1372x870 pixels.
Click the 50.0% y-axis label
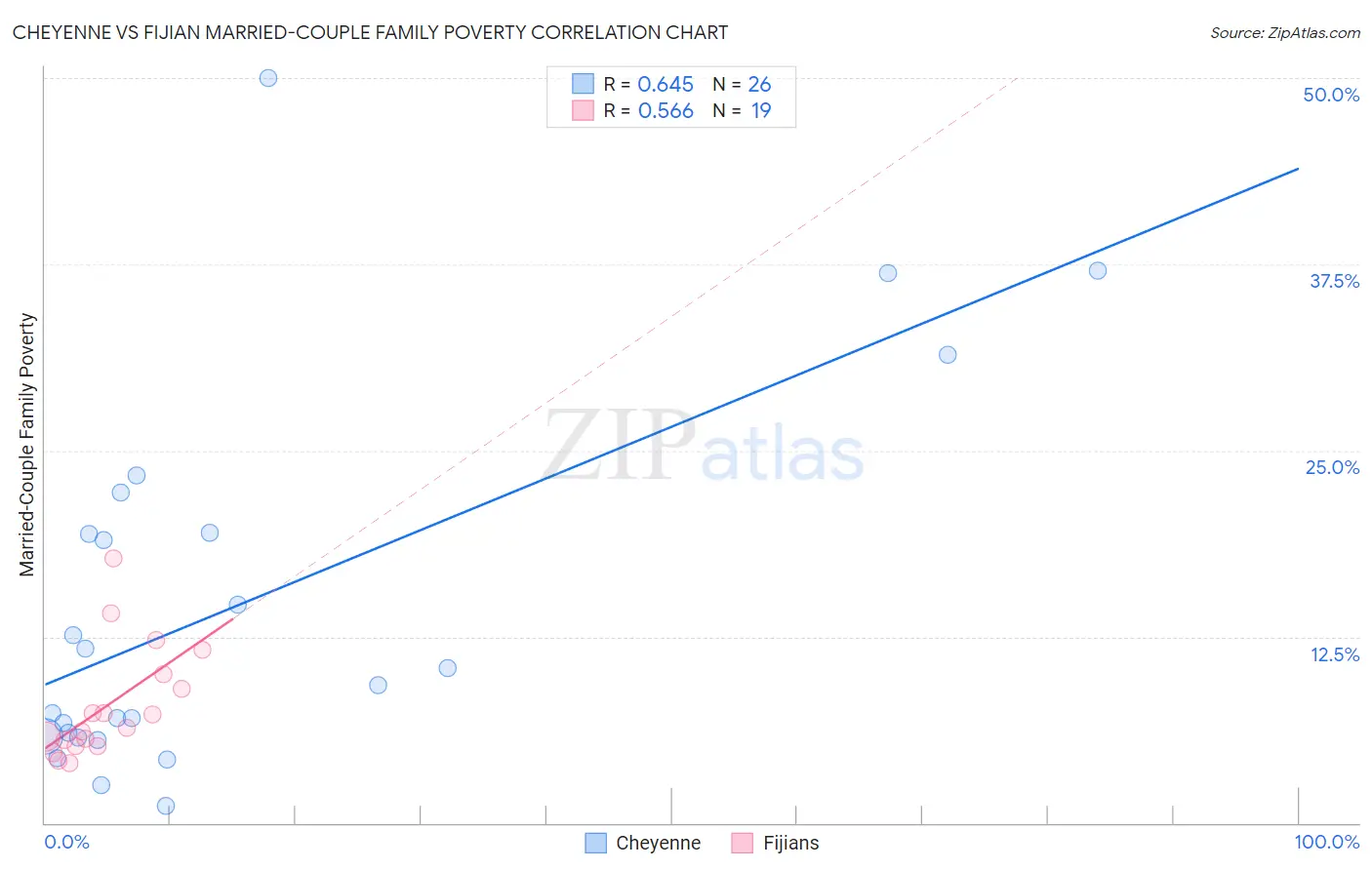pyautogui.click(x=1331, y=95)
